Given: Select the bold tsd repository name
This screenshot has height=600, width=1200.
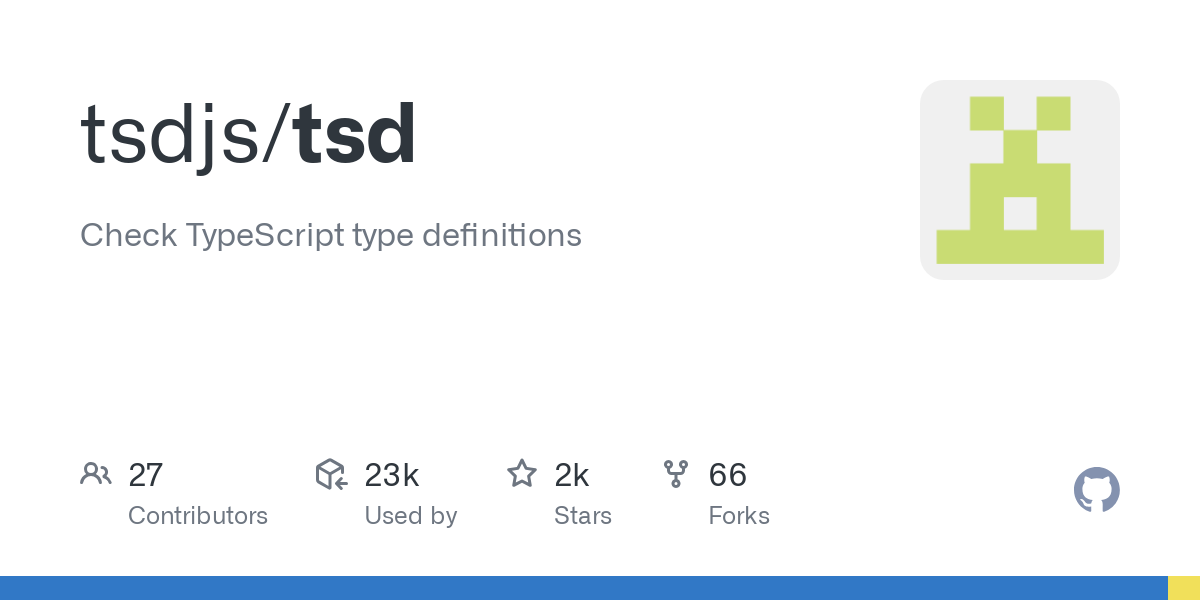Looking at the screenshot, I should click(x=355, y=135).
